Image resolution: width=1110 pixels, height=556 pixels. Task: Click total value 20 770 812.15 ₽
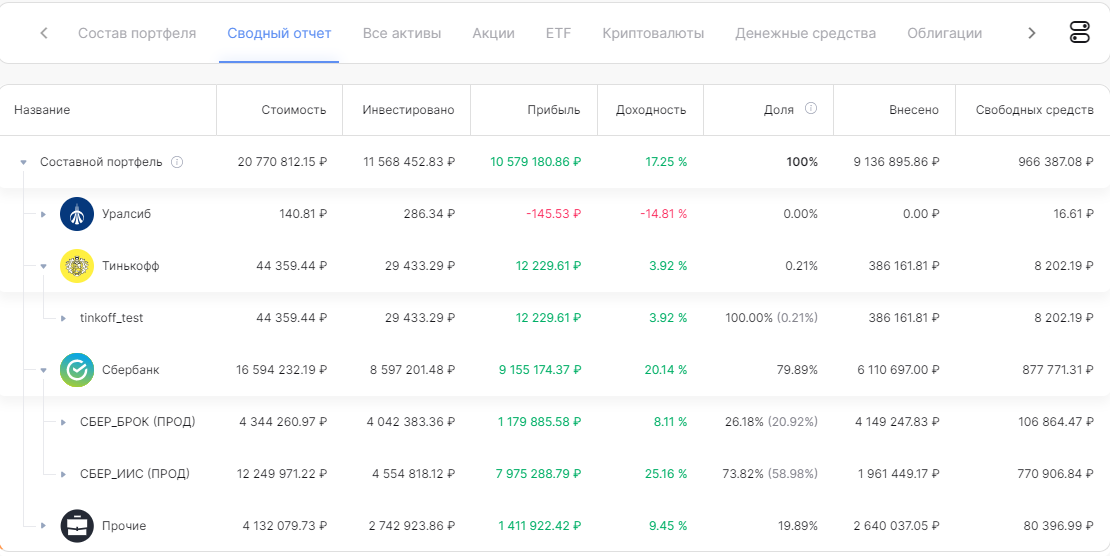click(x=282, y=162)
